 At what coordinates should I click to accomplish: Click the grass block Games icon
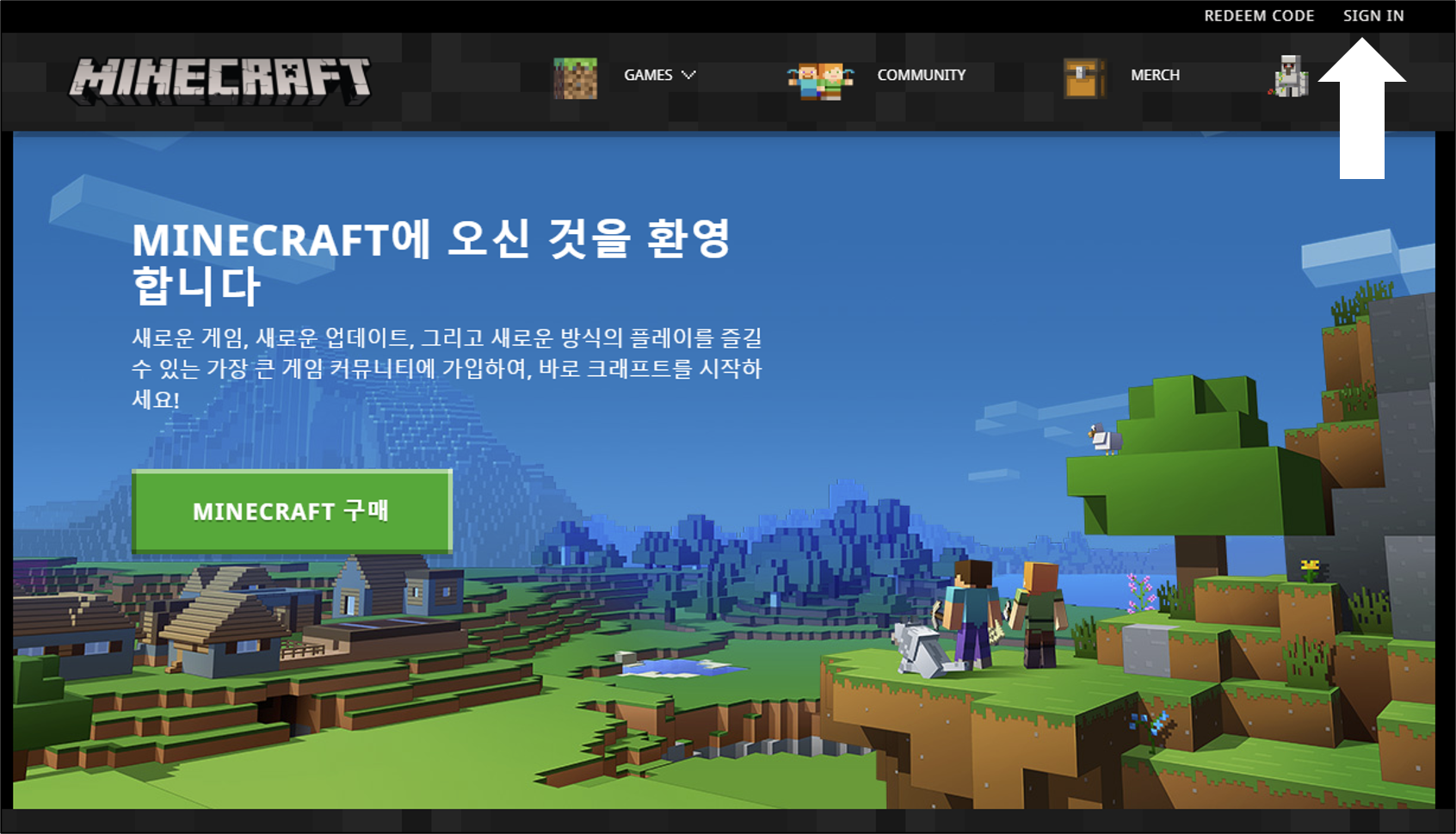576,77
